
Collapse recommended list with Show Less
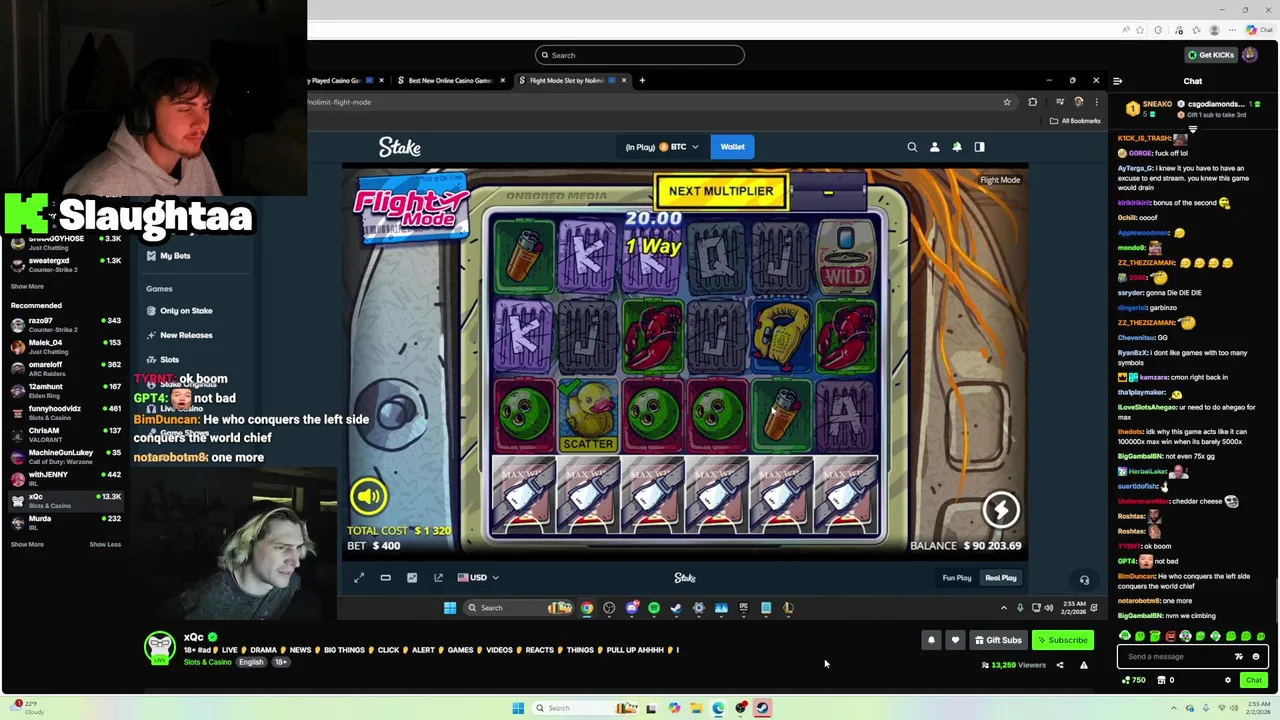pyautogui.click(x=105, y=545)
